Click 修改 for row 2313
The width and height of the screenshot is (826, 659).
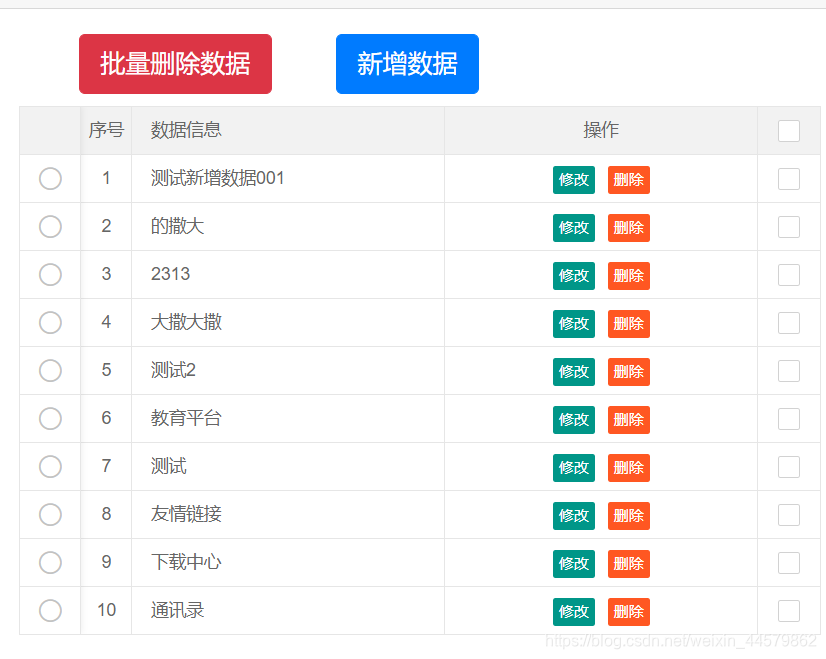[x=574, y=276]
